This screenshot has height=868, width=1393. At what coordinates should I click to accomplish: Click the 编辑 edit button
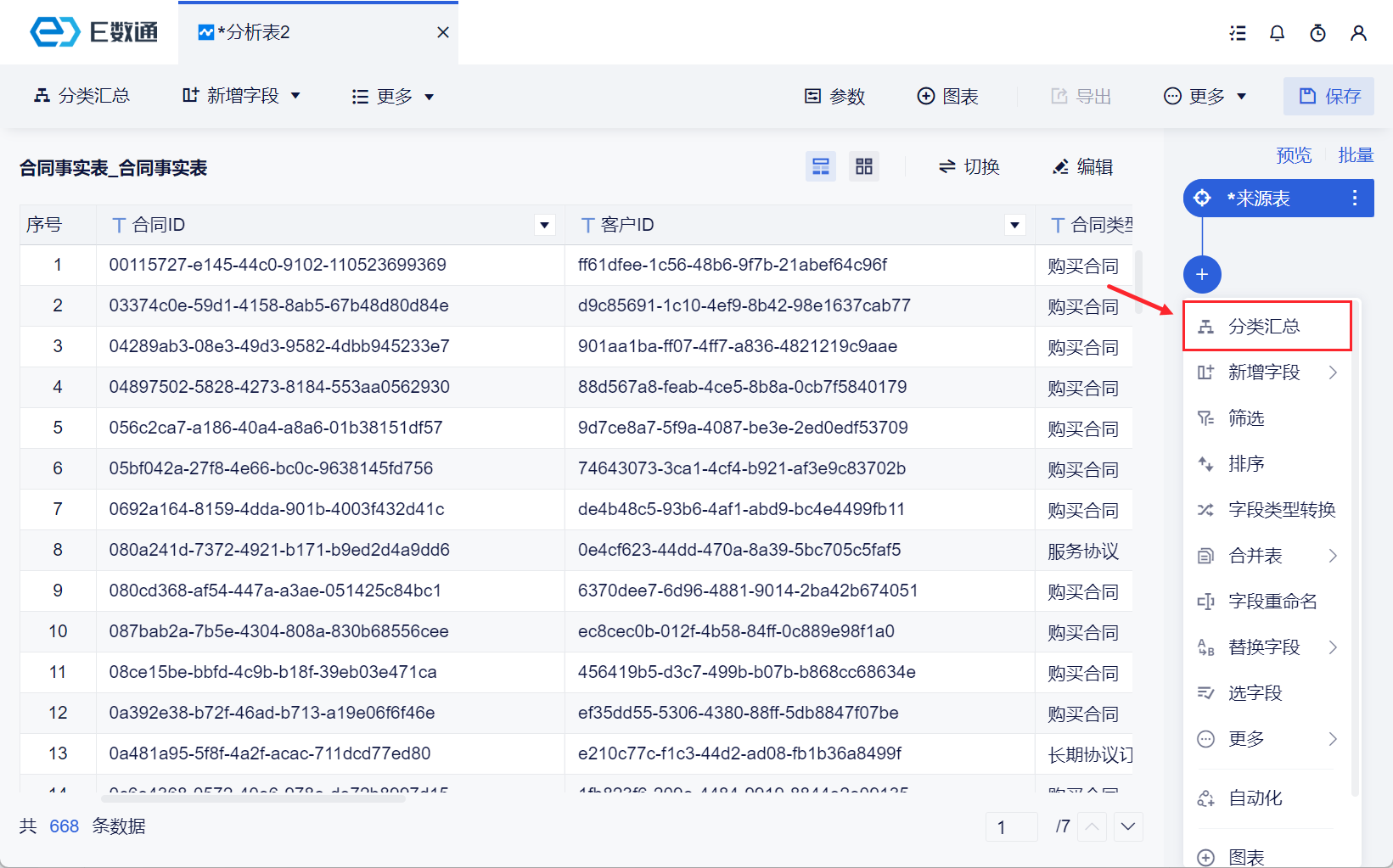coord(1082,167)
